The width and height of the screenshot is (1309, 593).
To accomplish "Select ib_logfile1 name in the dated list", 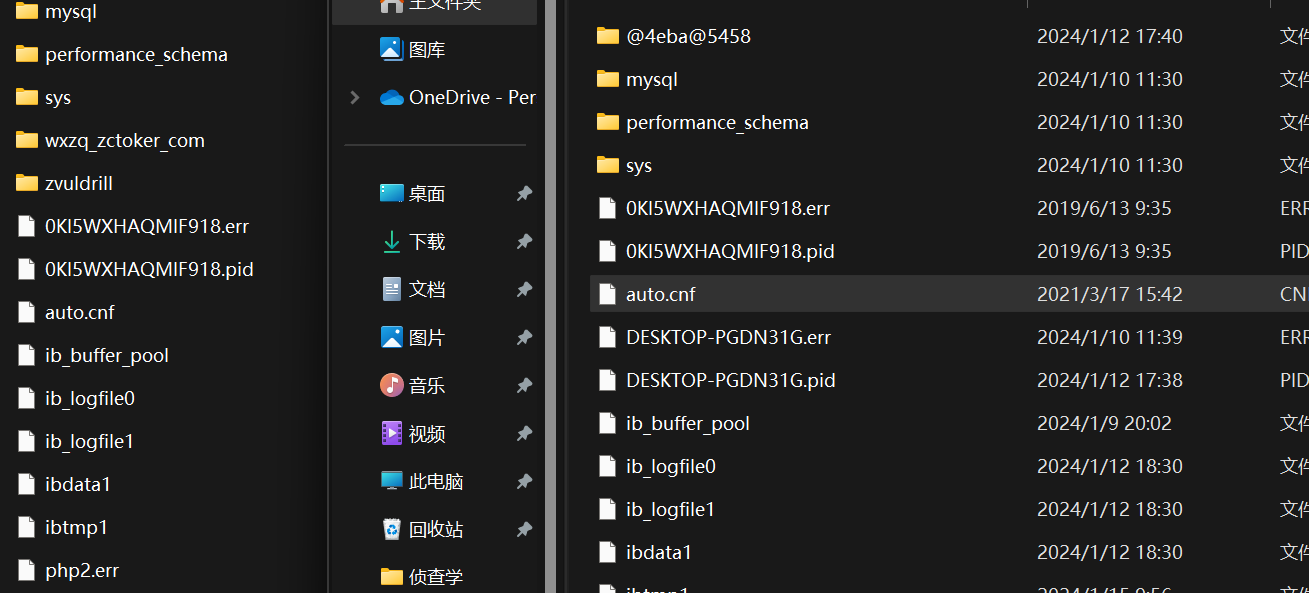I will point(670,509).
